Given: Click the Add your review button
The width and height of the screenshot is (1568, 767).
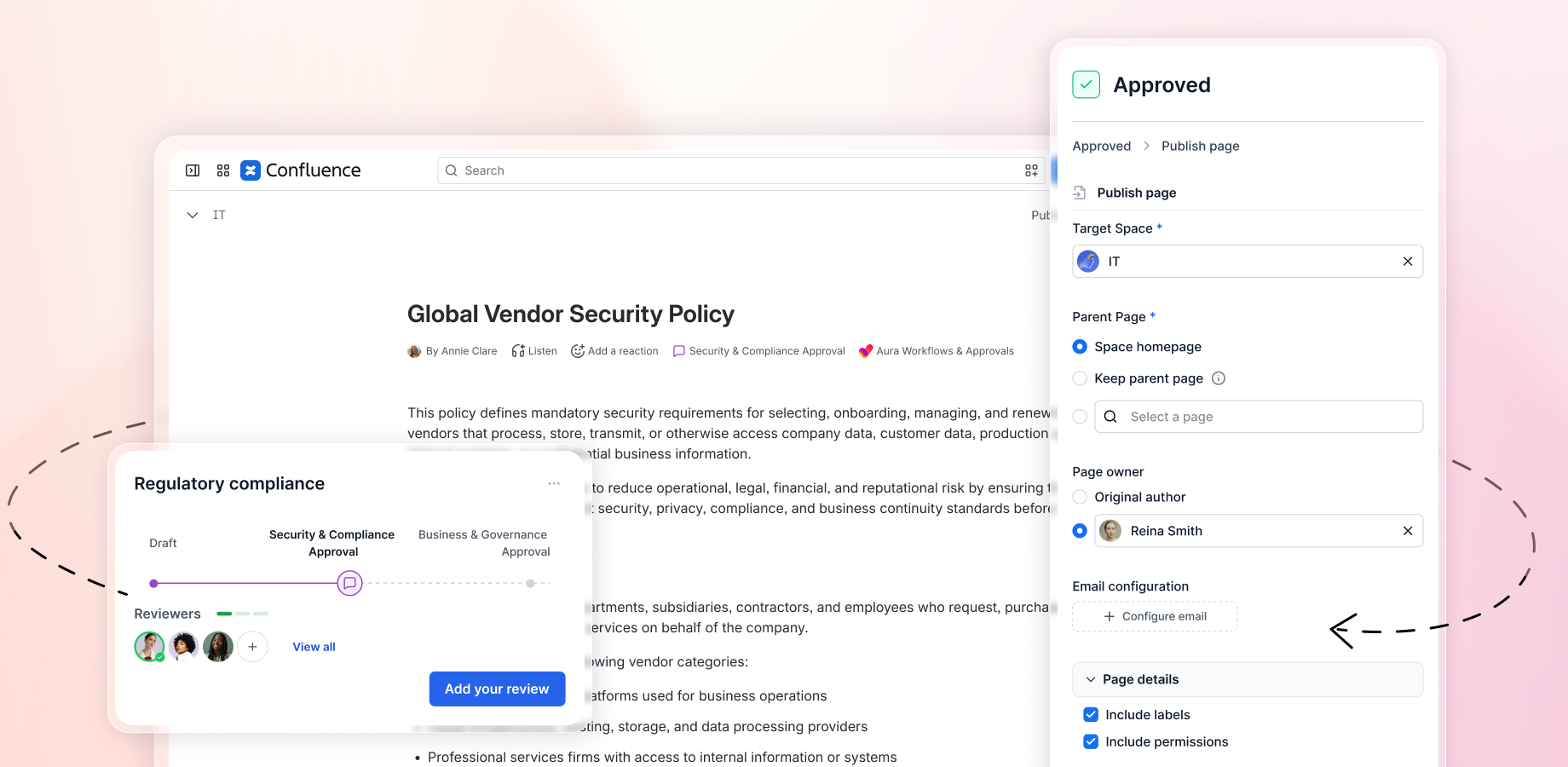Looking at the screenshot, I should click(x=497, y=689).
